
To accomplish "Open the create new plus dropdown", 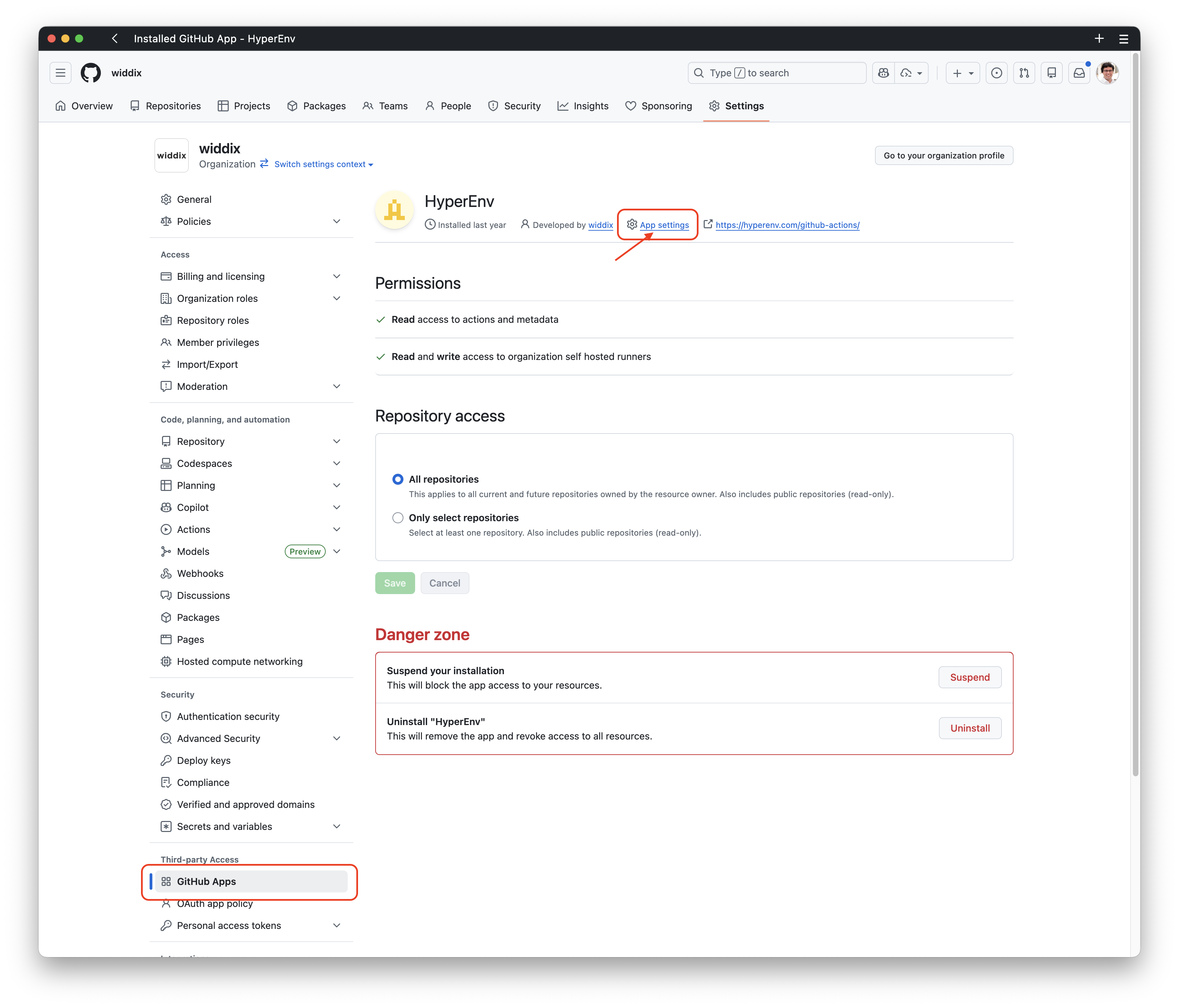I will tap(963, 73).
